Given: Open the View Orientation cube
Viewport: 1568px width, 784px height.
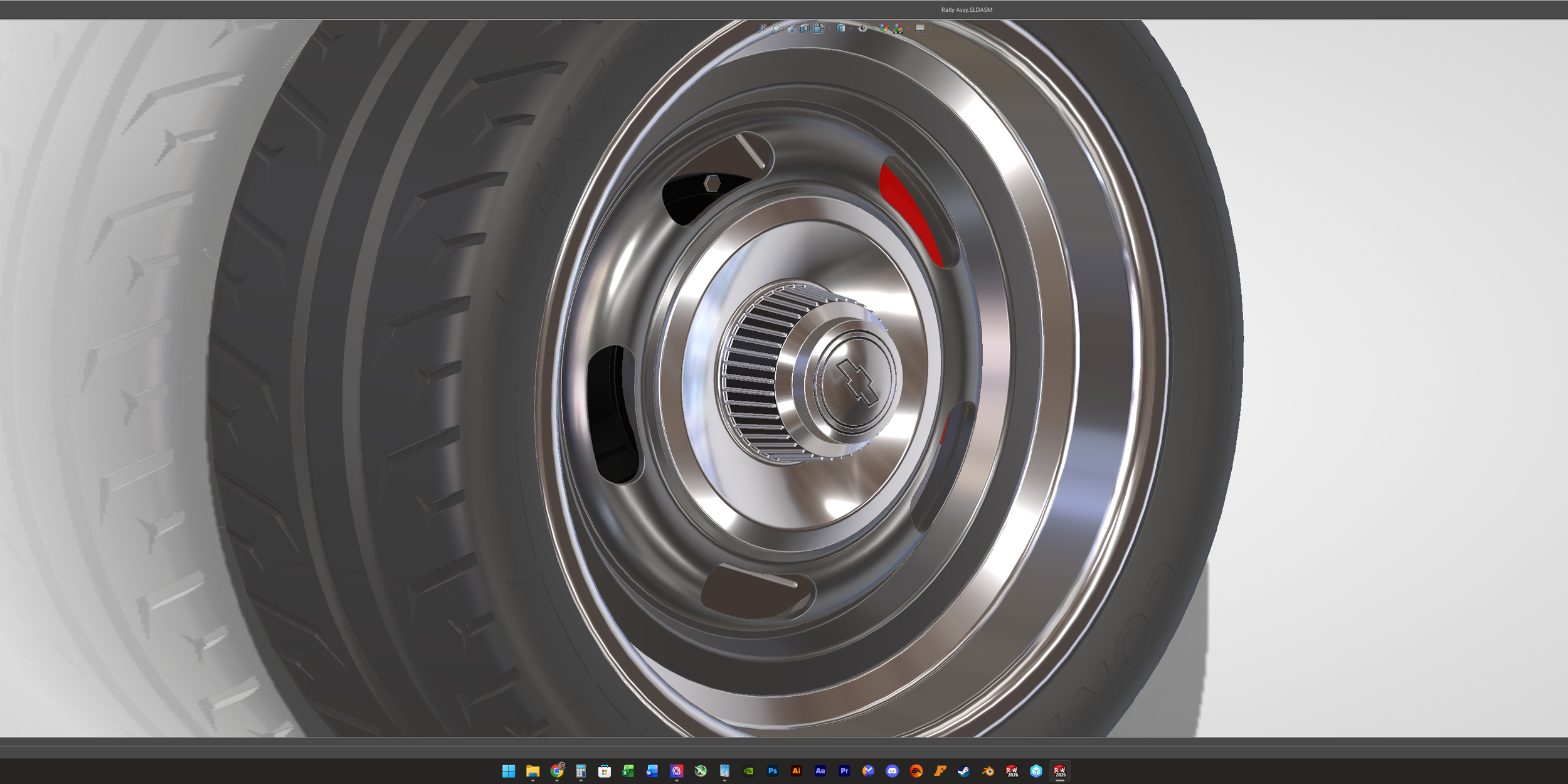Looking at the screenshot, I should click(x=819, y=28).
